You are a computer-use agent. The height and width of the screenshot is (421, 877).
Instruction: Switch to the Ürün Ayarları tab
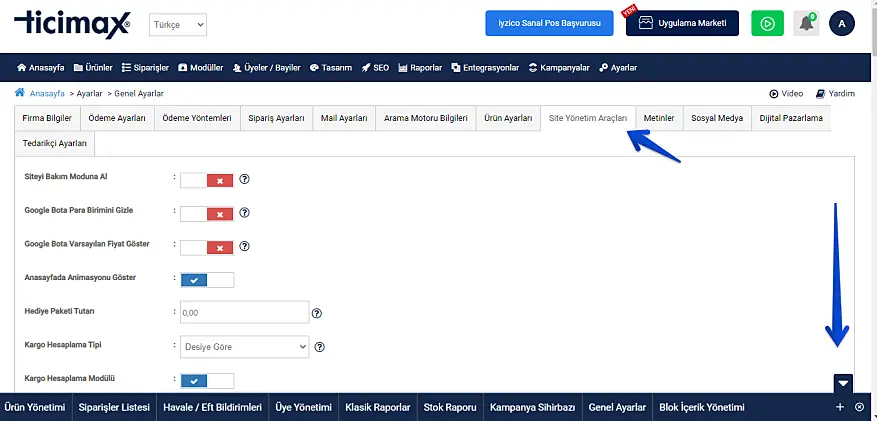pyautogui.click(x=508, y=119)
